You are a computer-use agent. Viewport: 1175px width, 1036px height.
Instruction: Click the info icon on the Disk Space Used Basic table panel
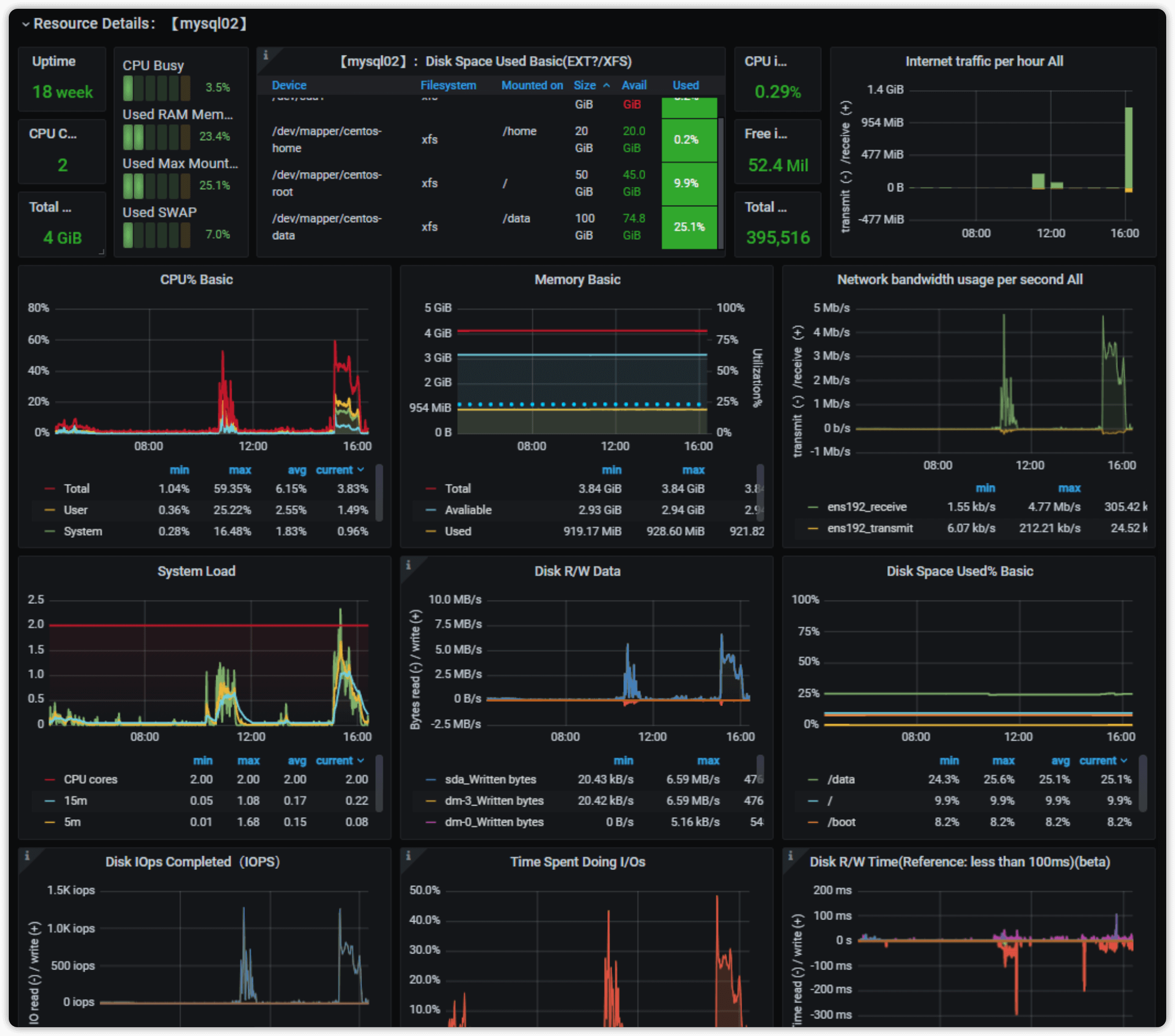tap(266, 56)
